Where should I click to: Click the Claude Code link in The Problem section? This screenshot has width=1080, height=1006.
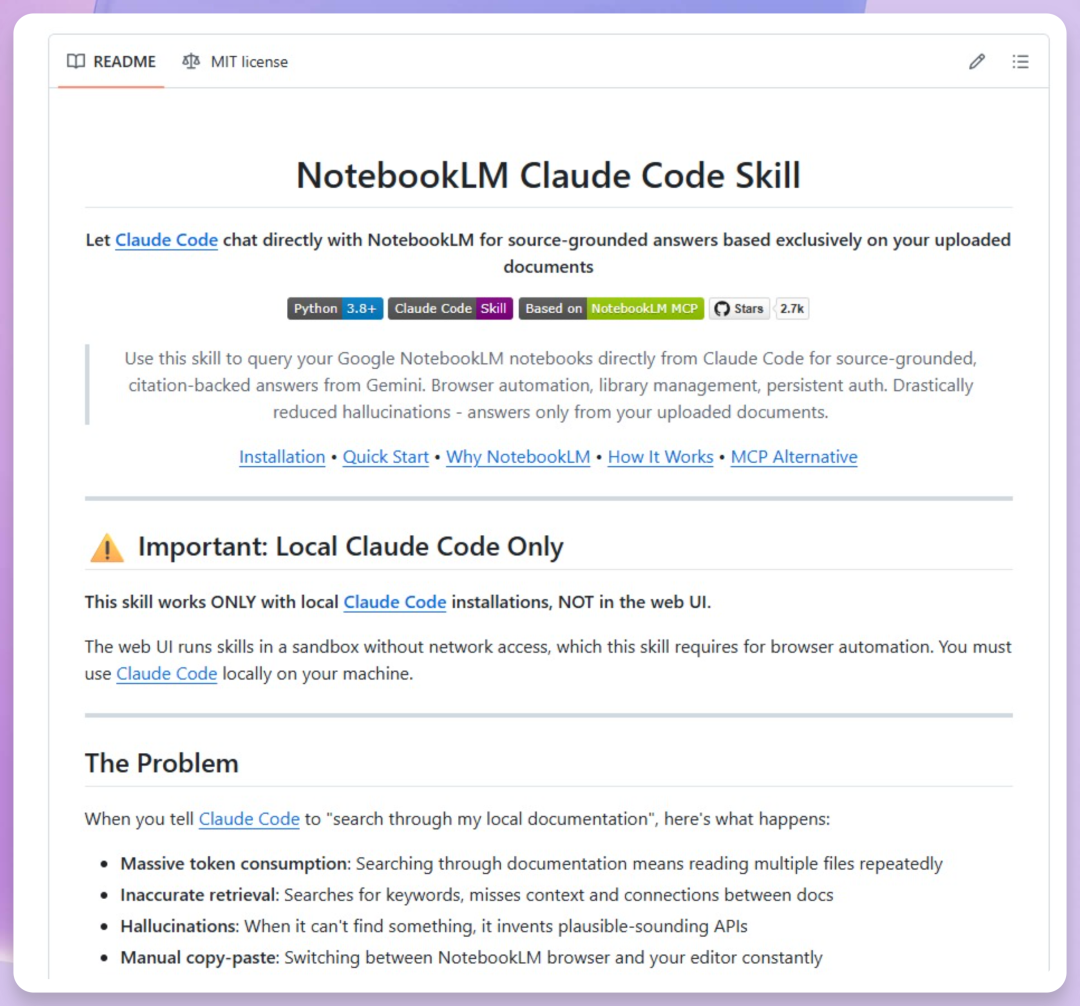(x=249, y=819)
